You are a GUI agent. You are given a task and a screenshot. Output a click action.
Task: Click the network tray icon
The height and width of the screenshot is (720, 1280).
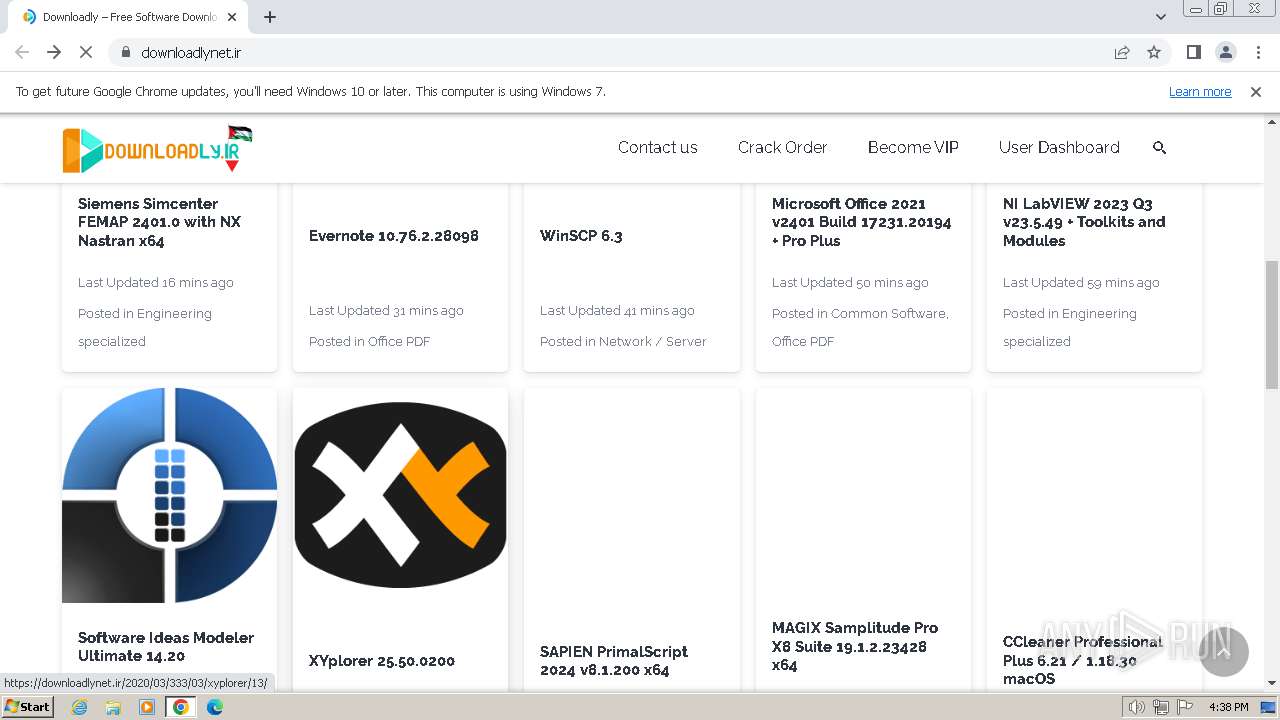1161,707
